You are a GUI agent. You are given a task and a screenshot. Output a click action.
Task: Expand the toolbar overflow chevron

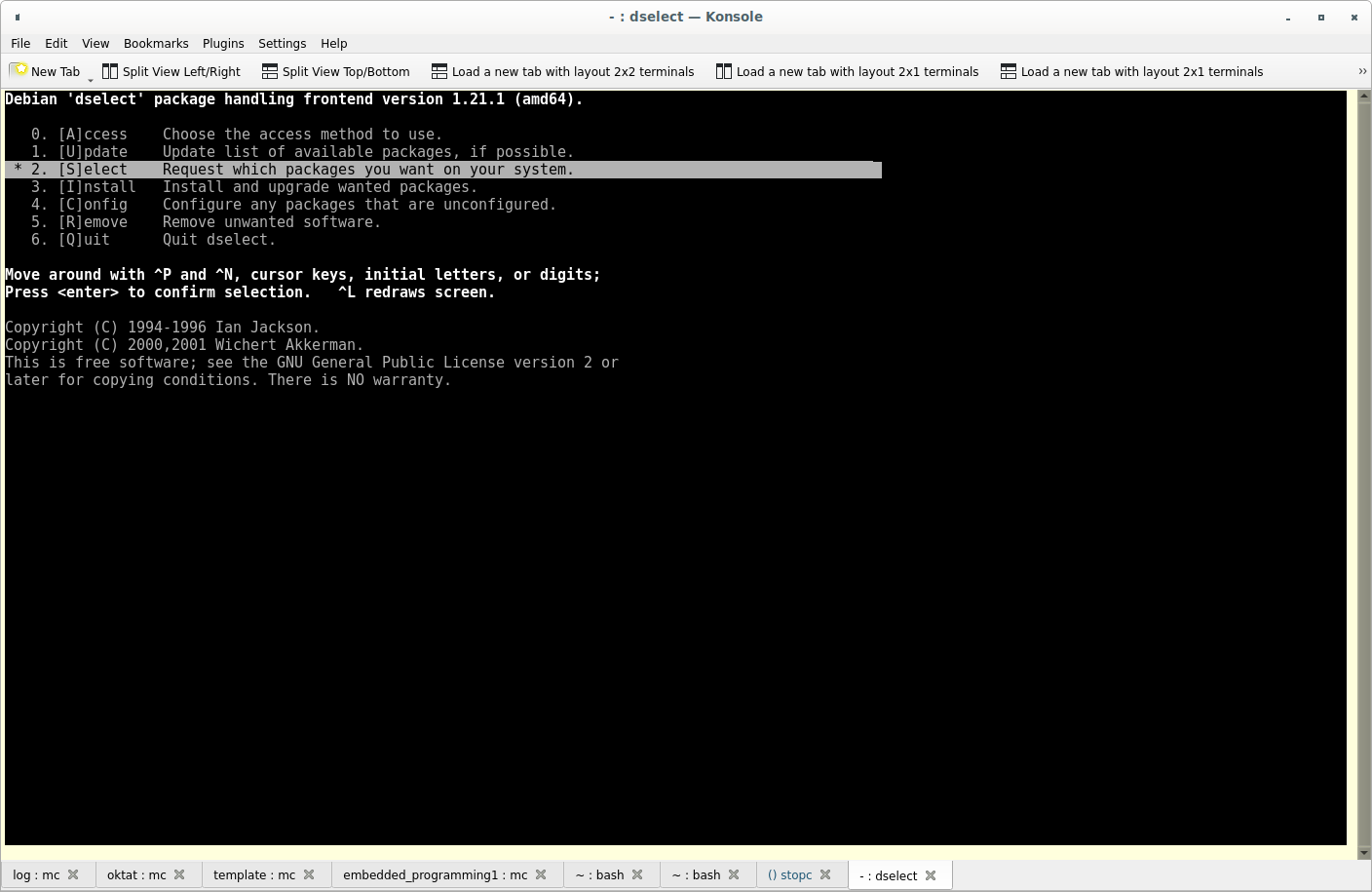1361,71
